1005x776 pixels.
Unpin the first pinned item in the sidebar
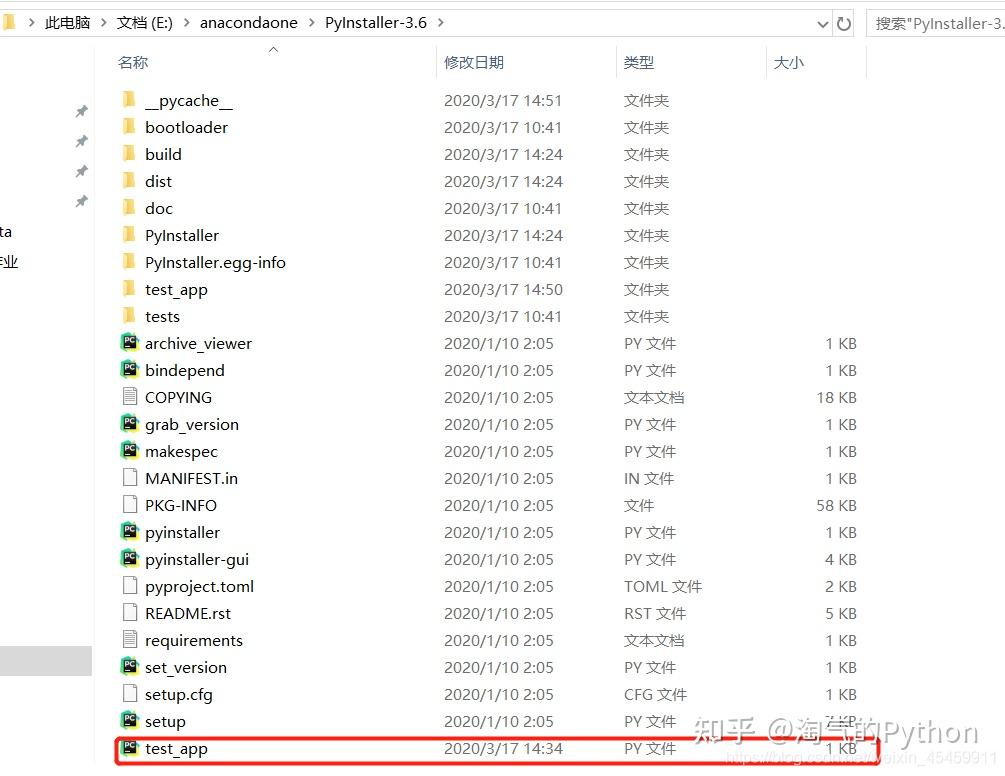[81, 111]
